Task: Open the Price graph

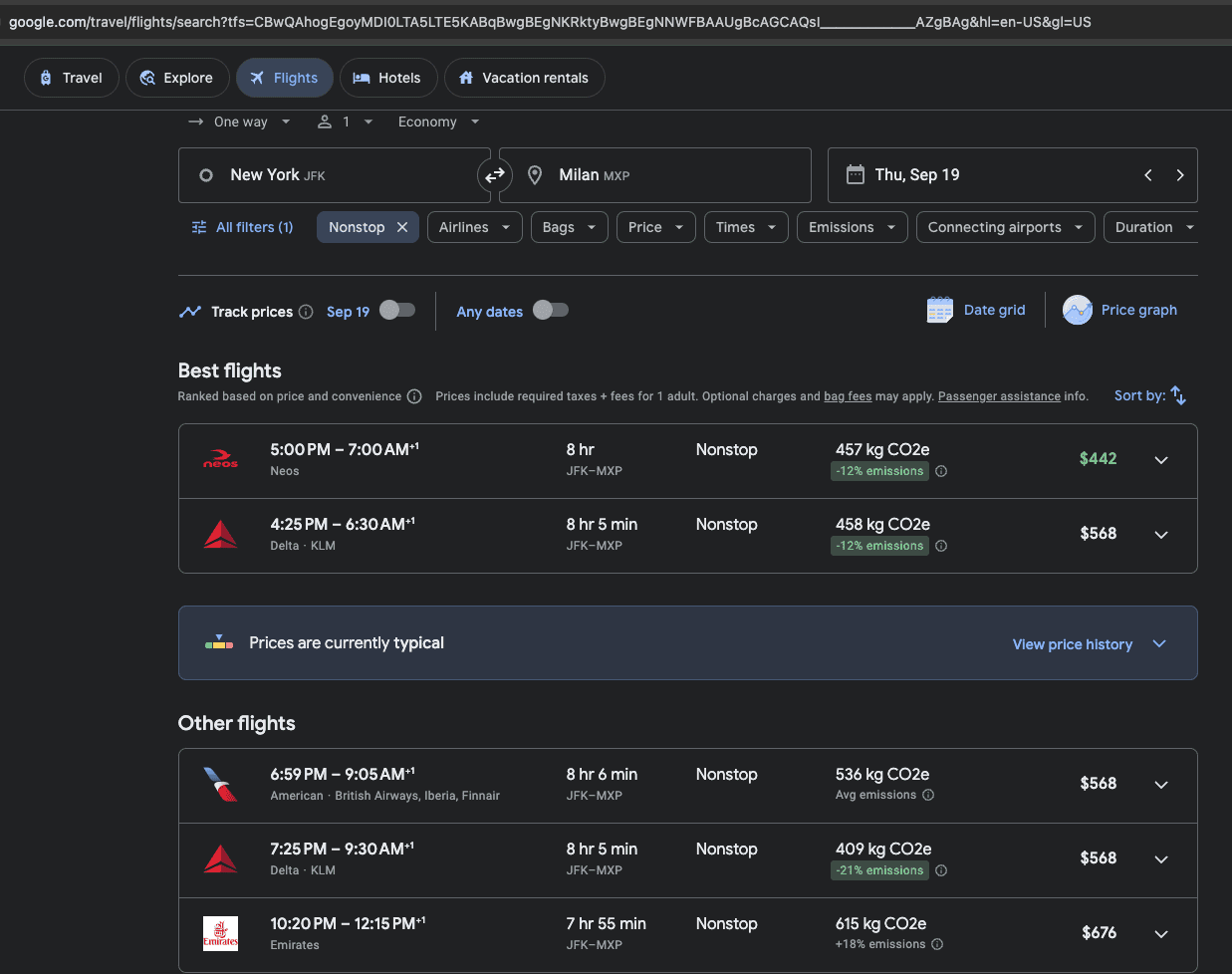Action: click(x=1120, y=310)
